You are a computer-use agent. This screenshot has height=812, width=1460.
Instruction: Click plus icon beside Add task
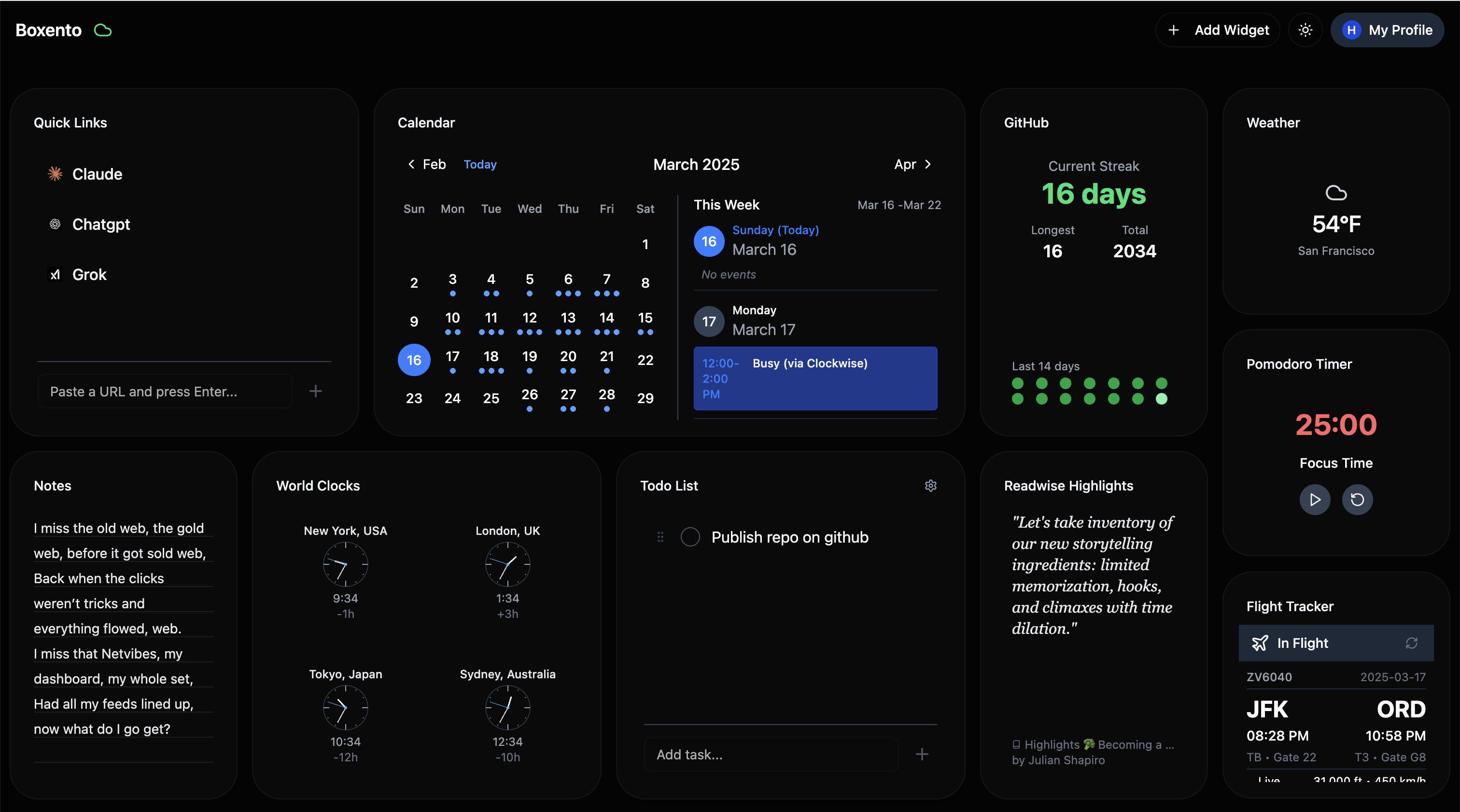(922, 754)
